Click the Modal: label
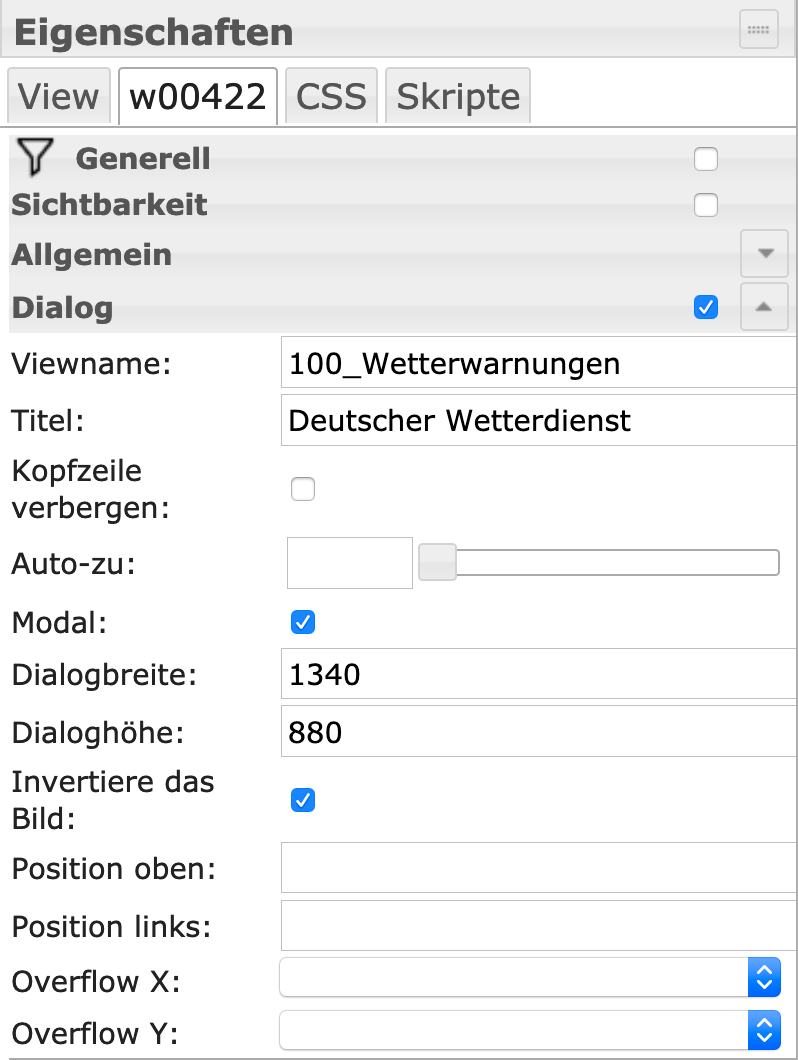Viewport: 798px width, 1060px height. [x=60, y=622]
